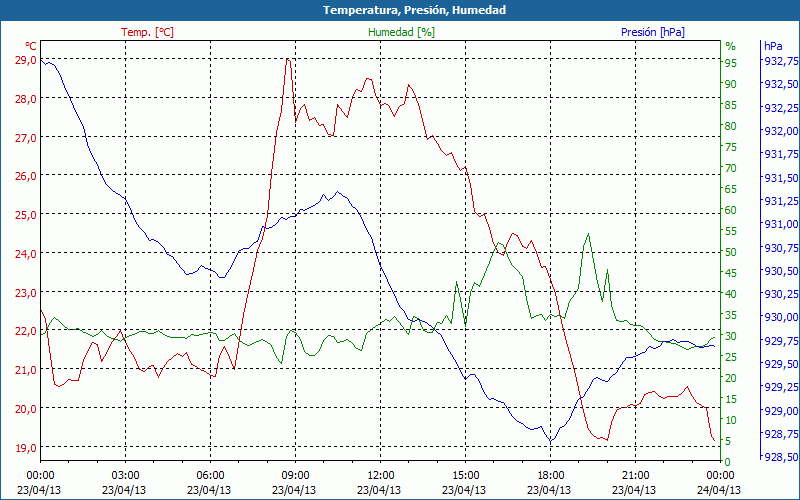Click the chart title 'Temperatura, Presión, Humedad'
Viewport: 800px width, 500px height.
point(414,10)
